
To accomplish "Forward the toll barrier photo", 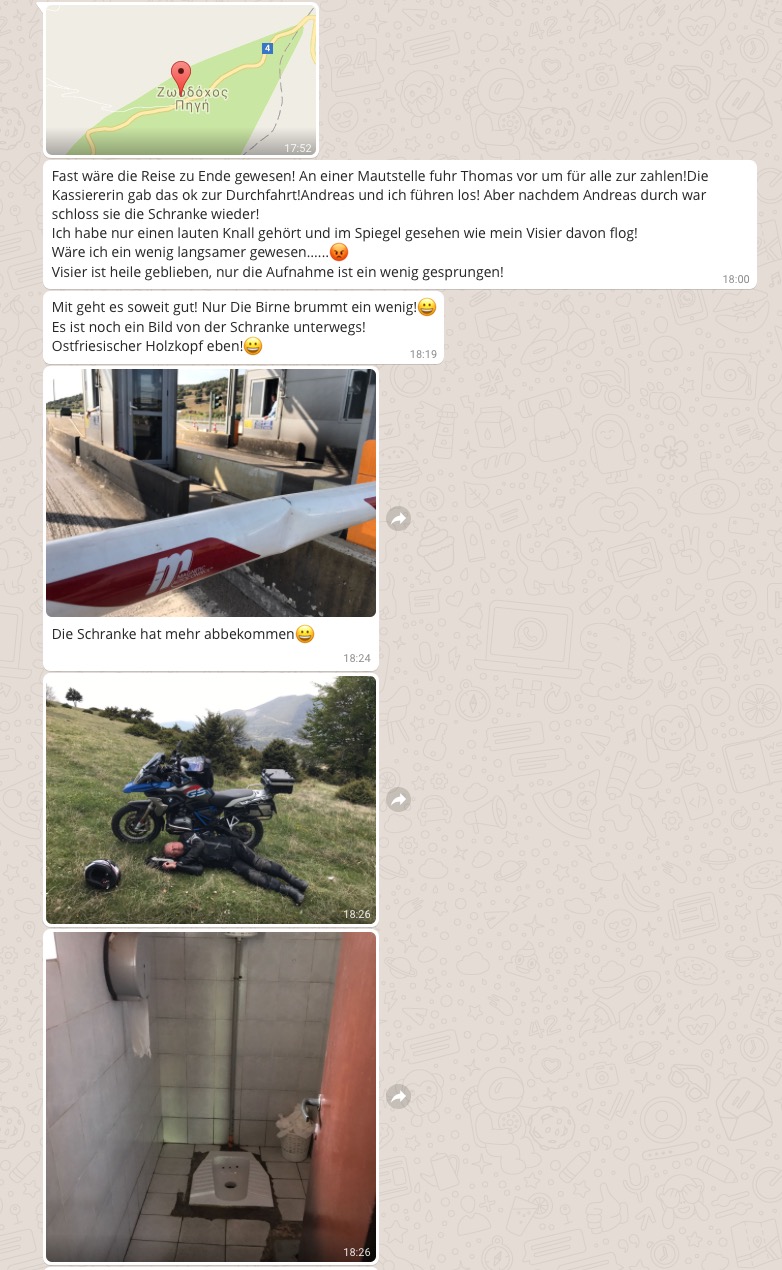I will pos(398,518).
